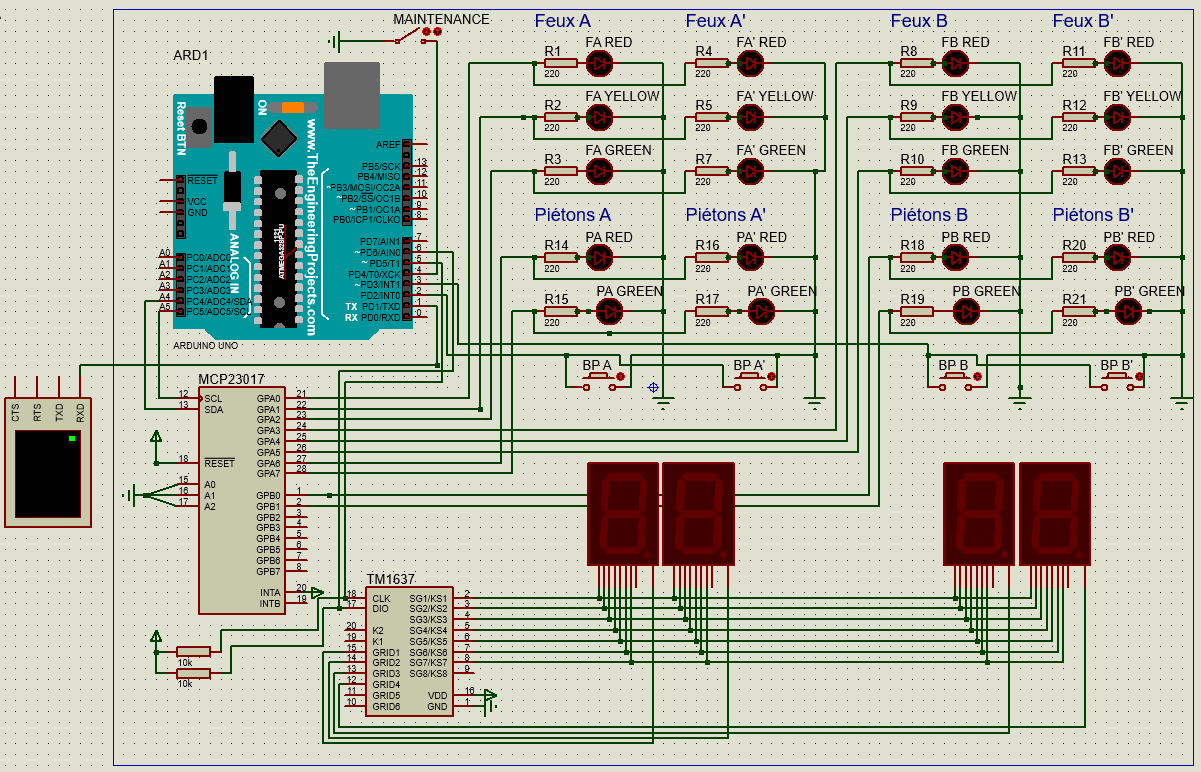Click the Feux B label
The width and height of the screenshot is (1201, 772).
pyautogui.click(x=919, y=20)
